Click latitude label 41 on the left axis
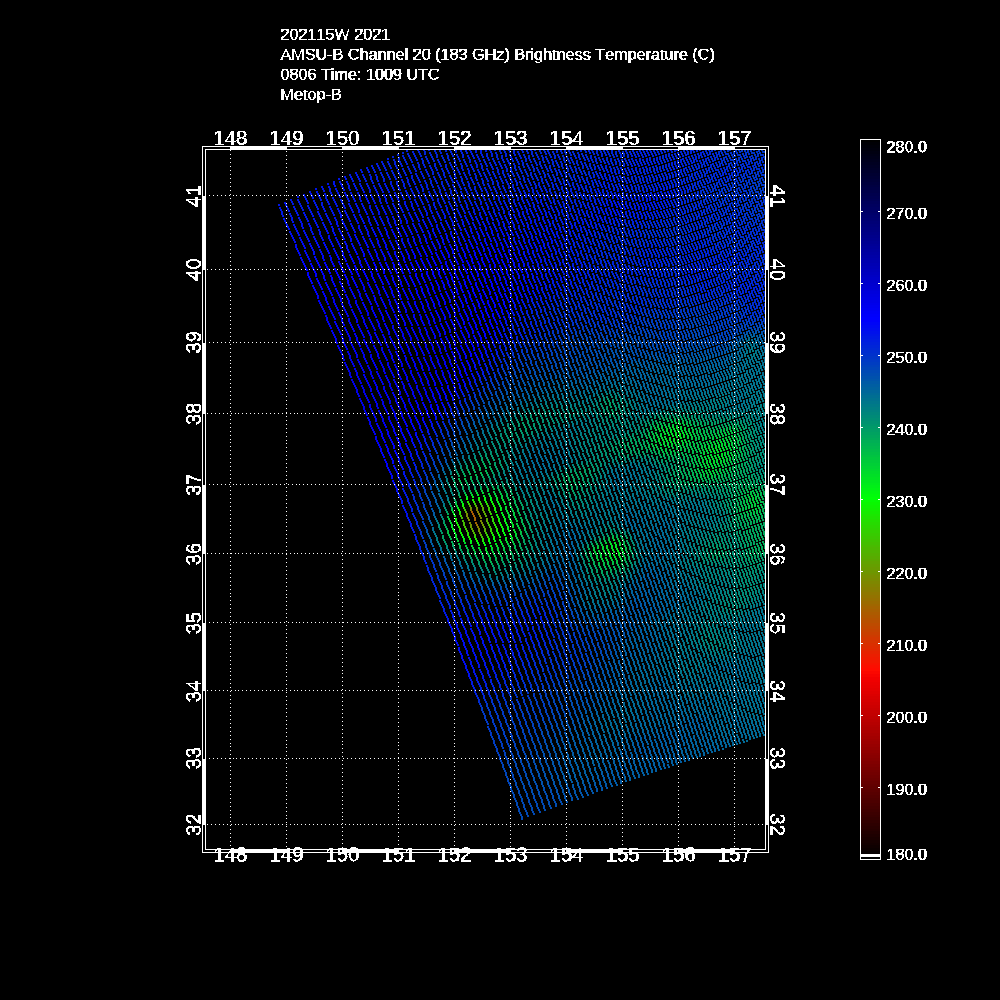 194,196
